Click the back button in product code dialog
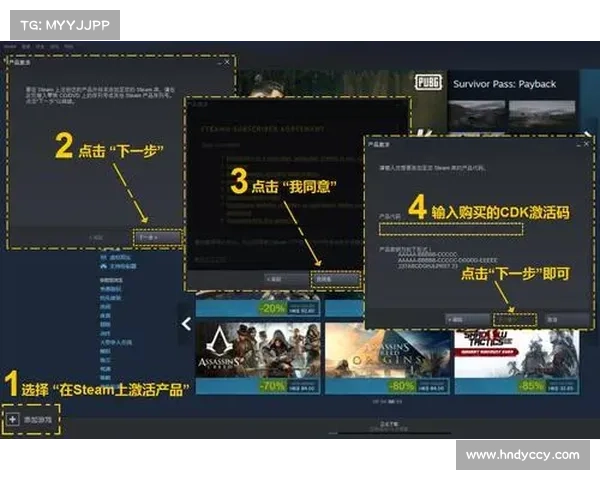600x480 pixels. (468, 320)
